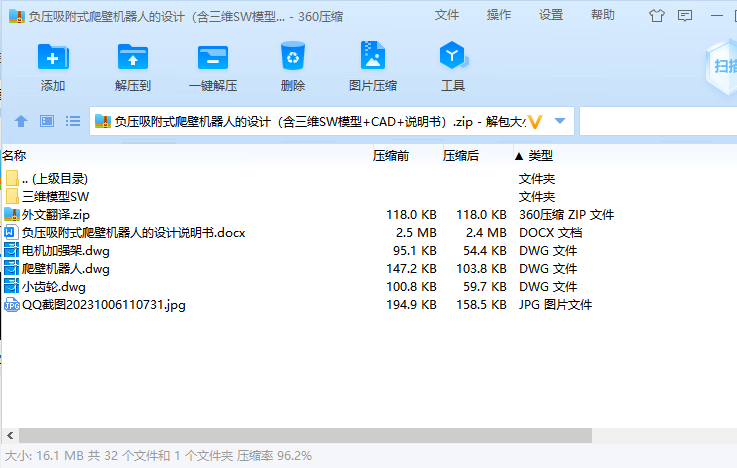Switch to the icon view mode button
737x468 pixels.
point(47,121)
